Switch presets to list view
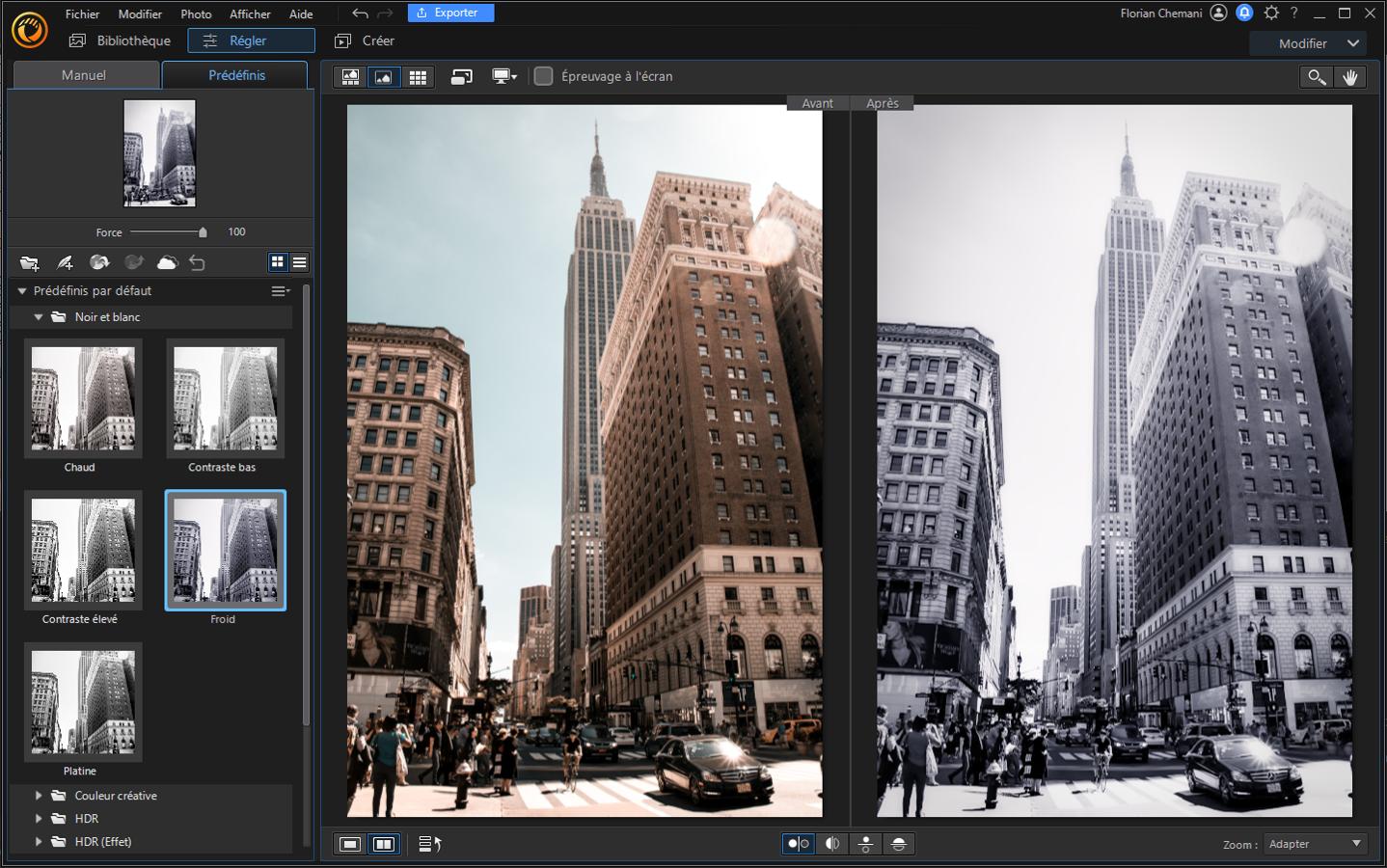 pos(300,262)
